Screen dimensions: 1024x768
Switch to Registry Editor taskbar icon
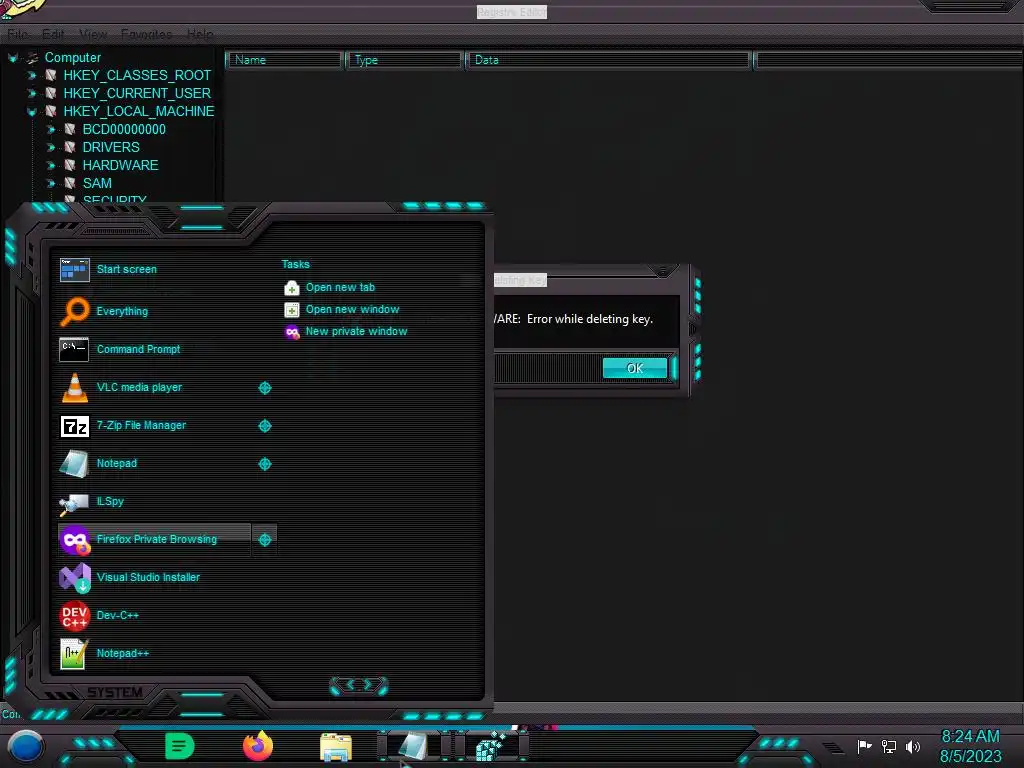(x=490, y=746)
